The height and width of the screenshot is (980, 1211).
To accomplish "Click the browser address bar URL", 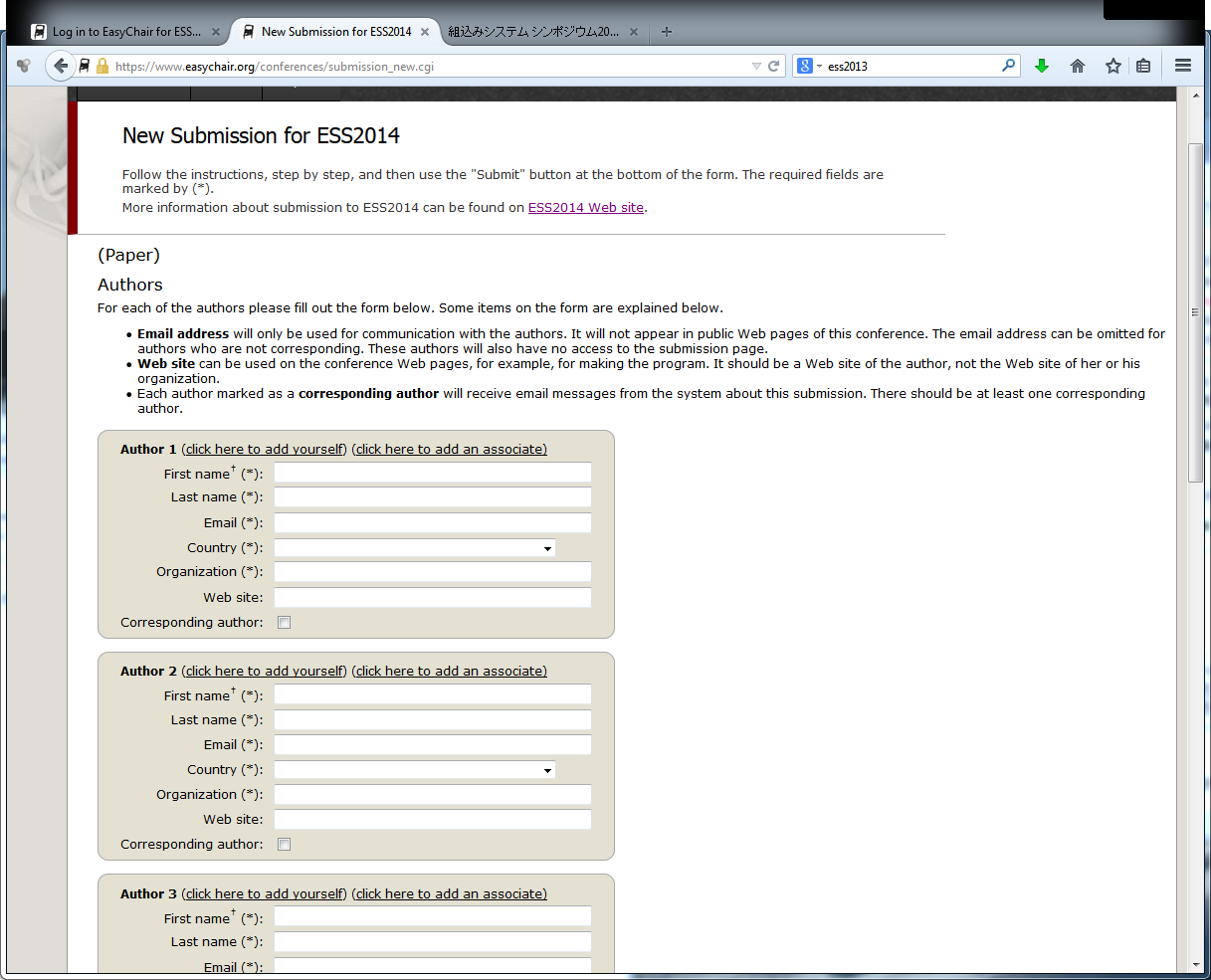I will tap(275, 67).
